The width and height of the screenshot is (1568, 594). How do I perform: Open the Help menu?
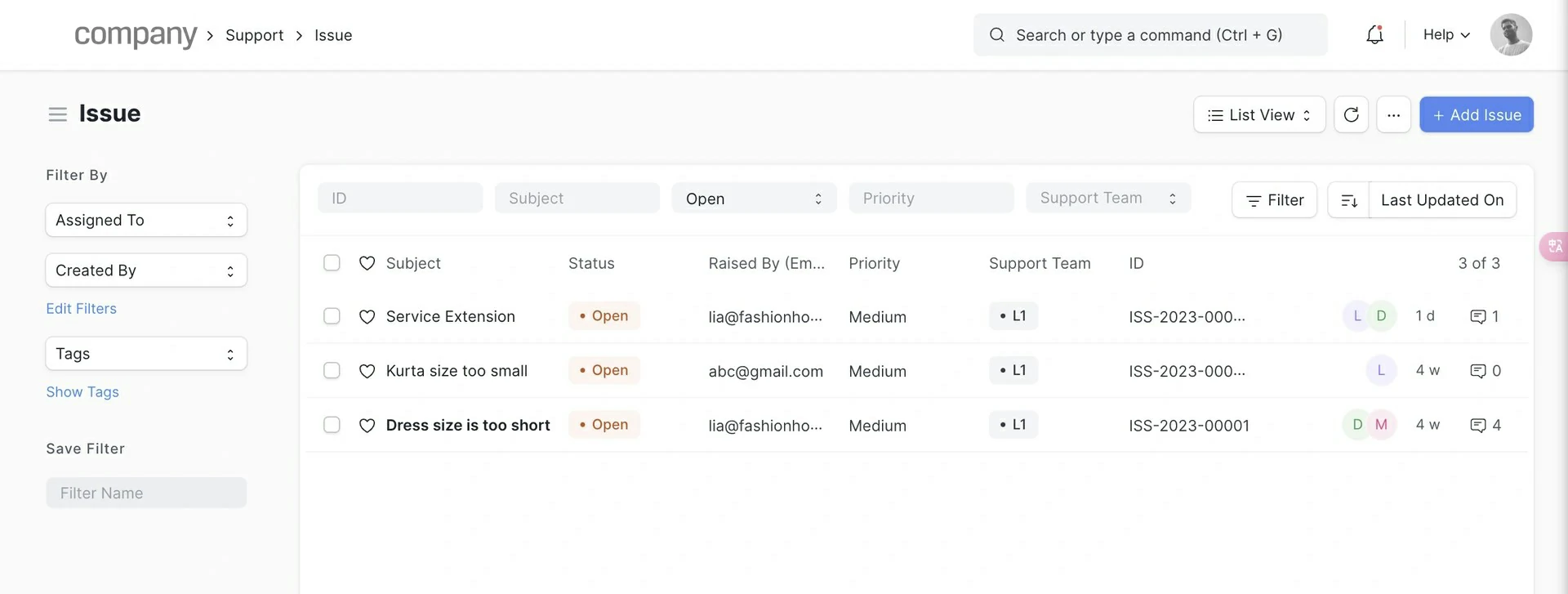tap(1445, 35)
